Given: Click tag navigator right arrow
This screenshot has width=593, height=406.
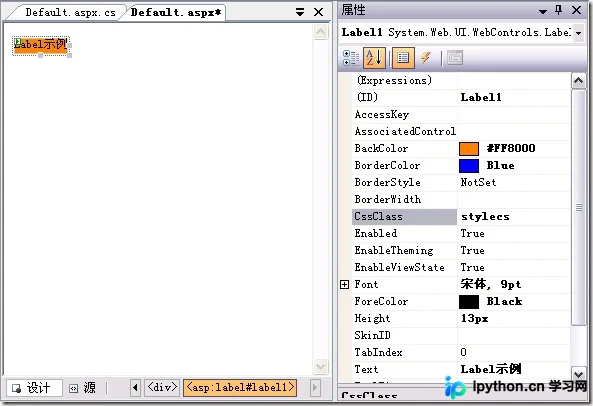Looking at the screenshot, I should [315, 387].
